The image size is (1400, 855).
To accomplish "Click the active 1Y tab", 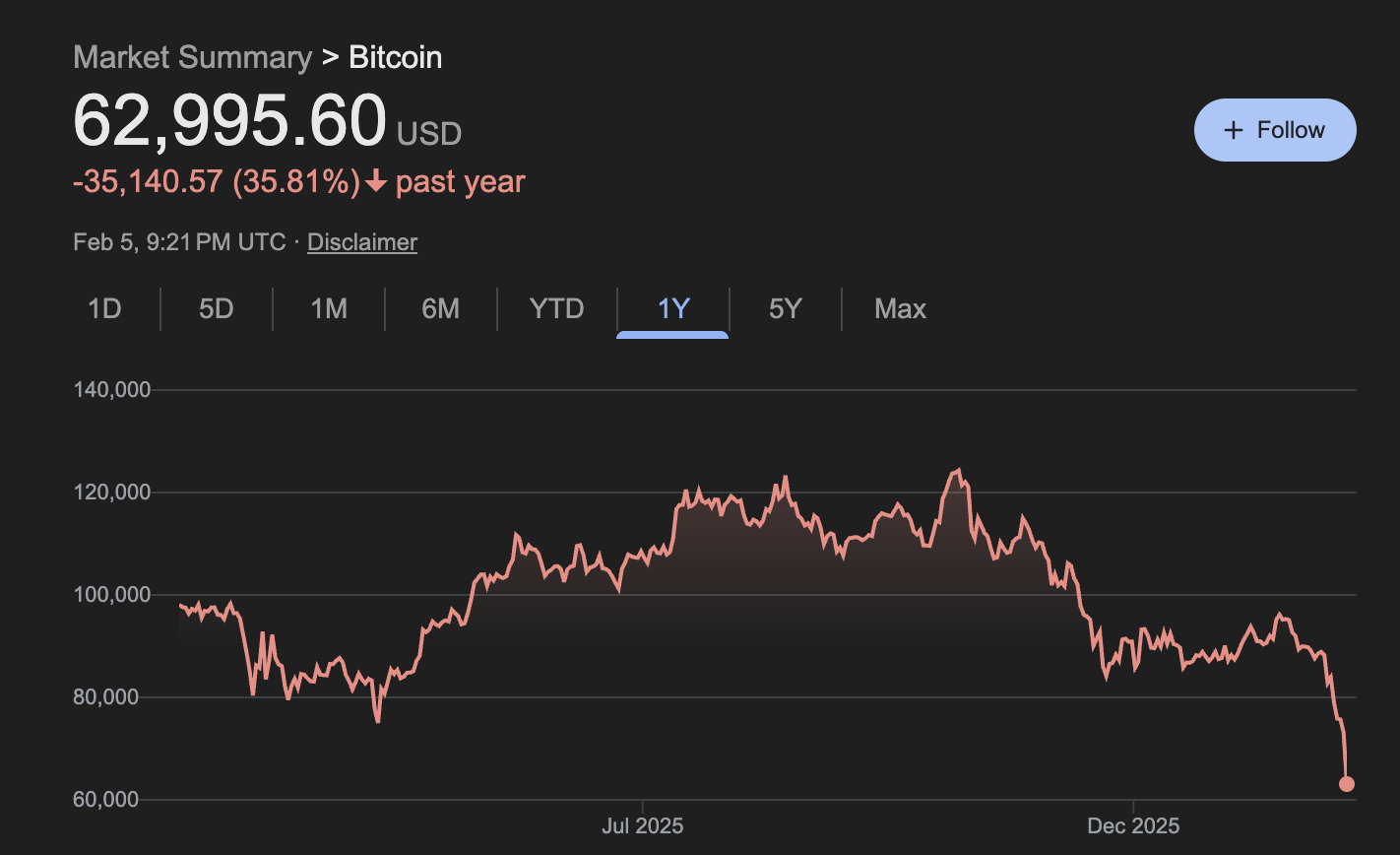I will (x=673, y=309).
